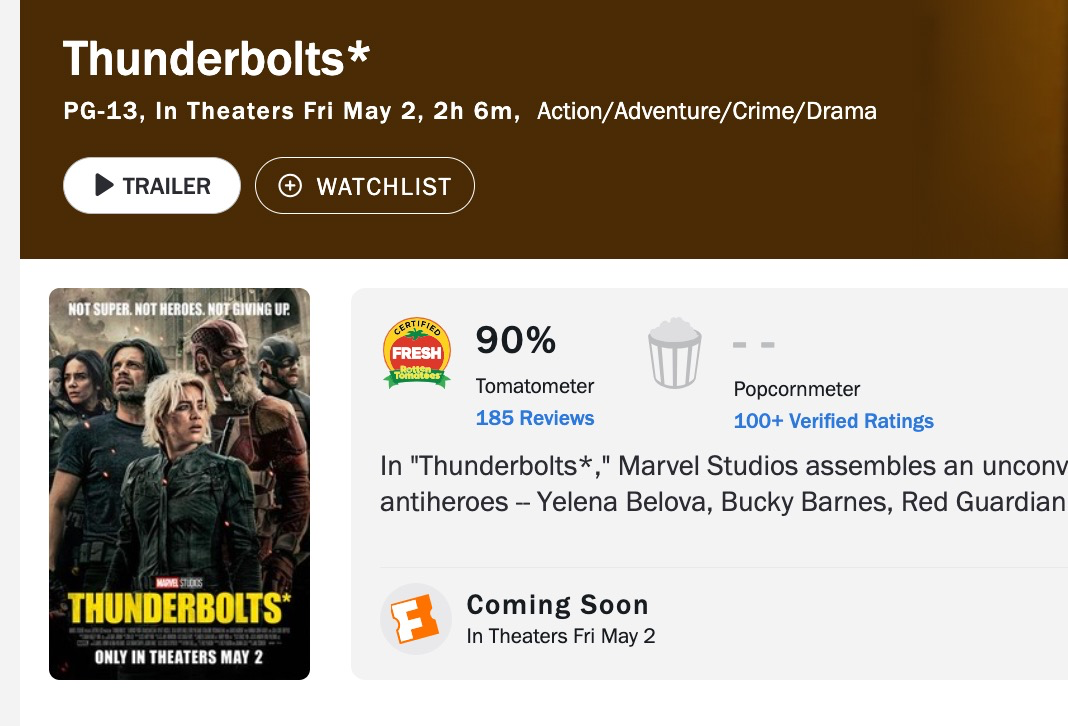Screen dimensions: 1068x726
Task: Play the Thunderbolts* trailer via TRAILER text
Action: tap(167, 186)
